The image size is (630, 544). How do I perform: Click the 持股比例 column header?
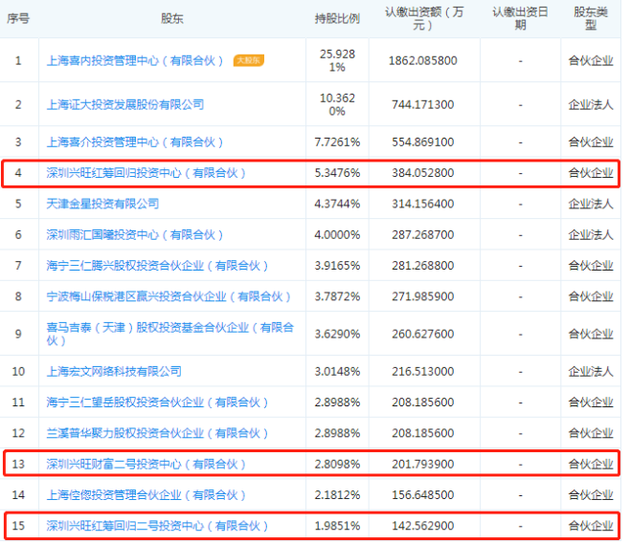[x=337, y=18]
